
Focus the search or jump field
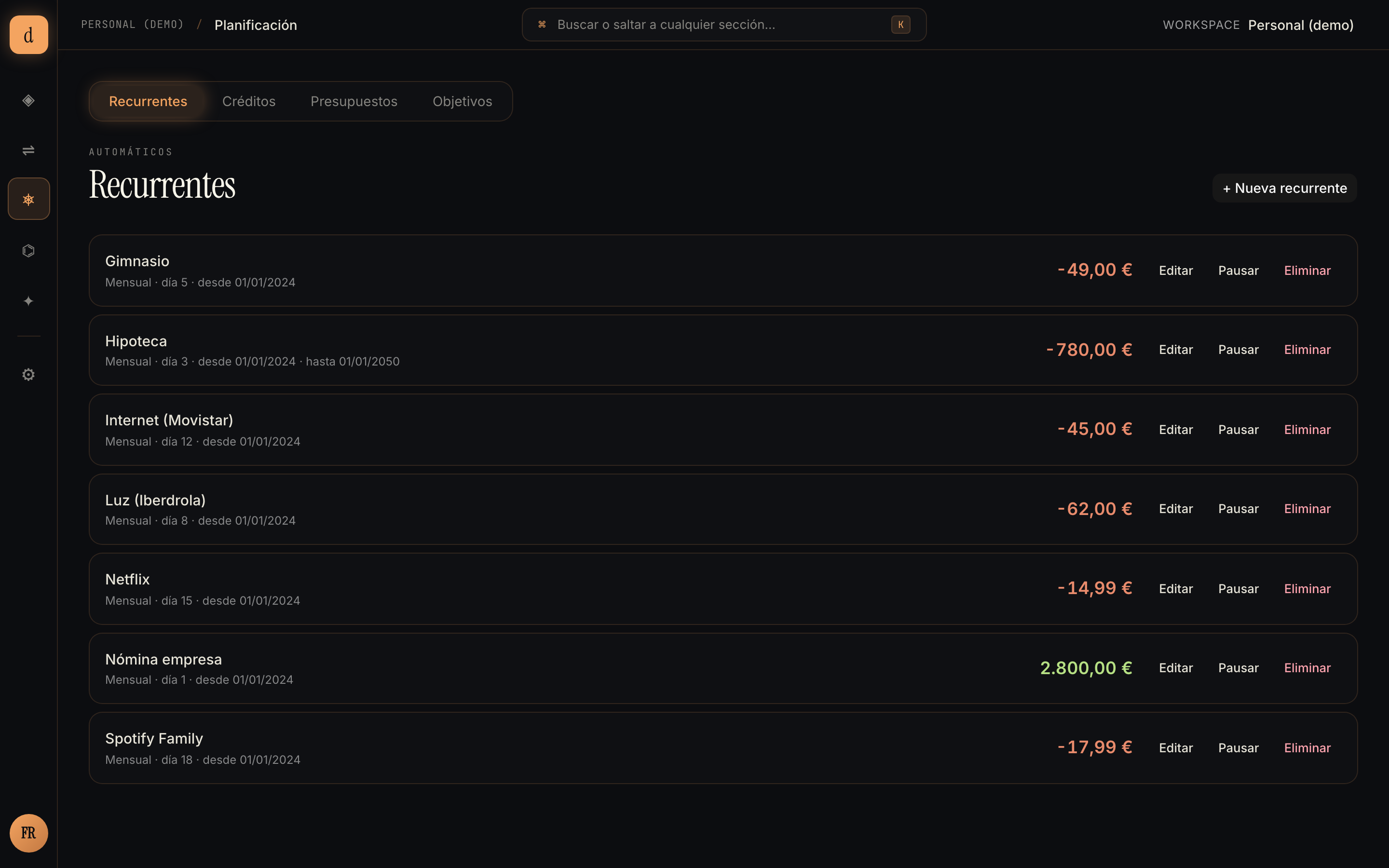coord(718,25)
